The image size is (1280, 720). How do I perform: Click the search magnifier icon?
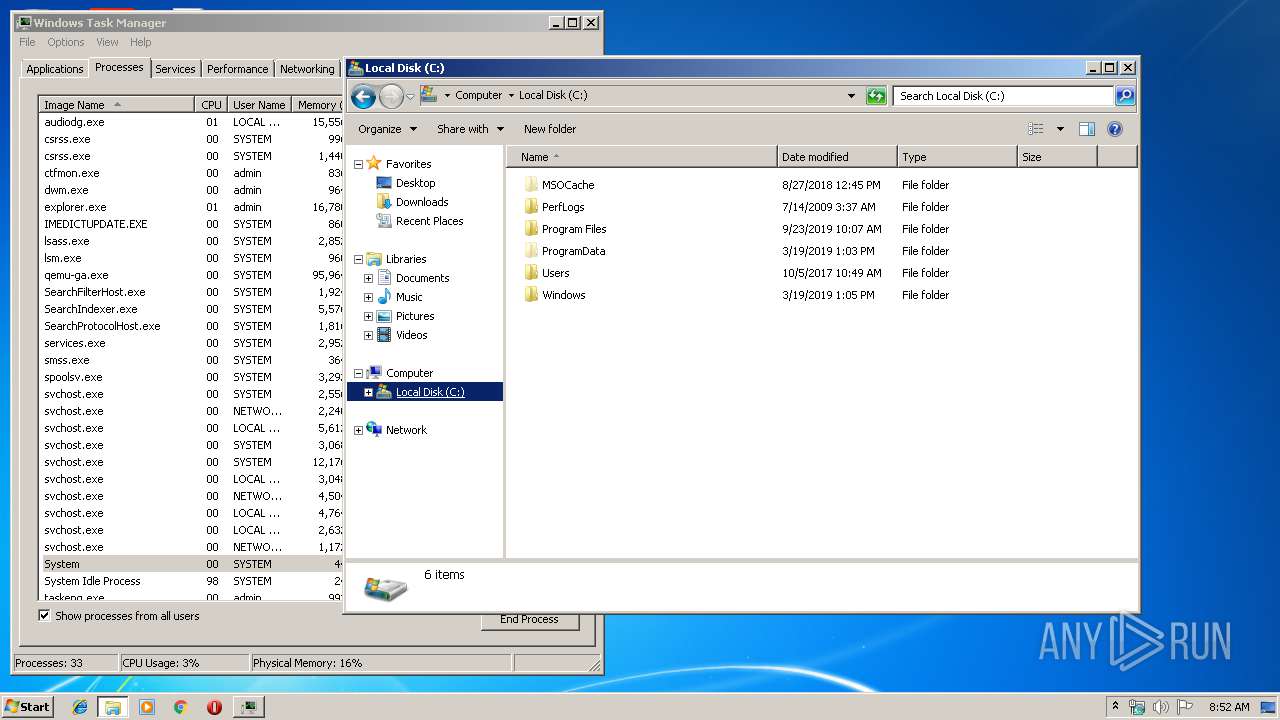tap(1125, 96)
